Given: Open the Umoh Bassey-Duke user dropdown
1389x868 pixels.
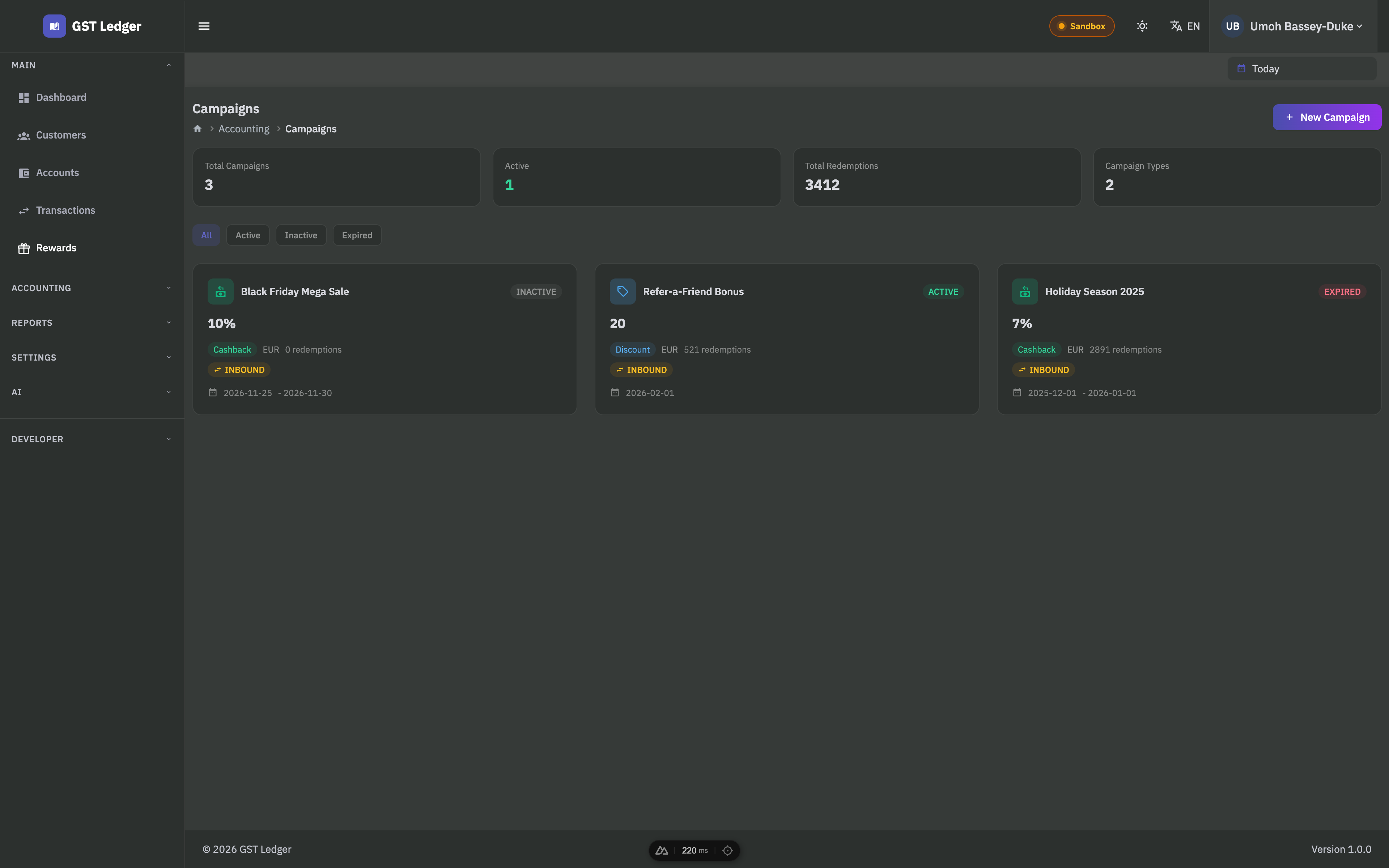Looking at the screenshot, I should coord(1294,26).
